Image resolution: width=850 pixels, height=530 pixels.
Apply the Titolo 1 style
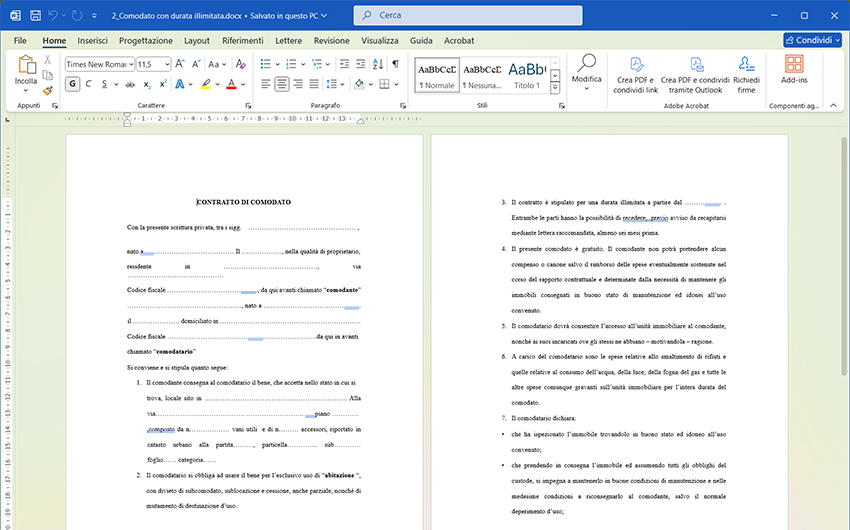pos(526,73)
